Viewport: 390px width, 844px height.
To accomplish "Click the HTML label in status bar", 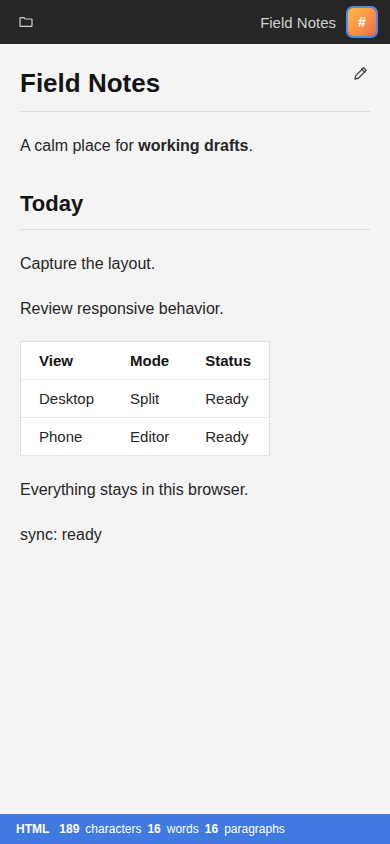I will (x=32, y=829).
